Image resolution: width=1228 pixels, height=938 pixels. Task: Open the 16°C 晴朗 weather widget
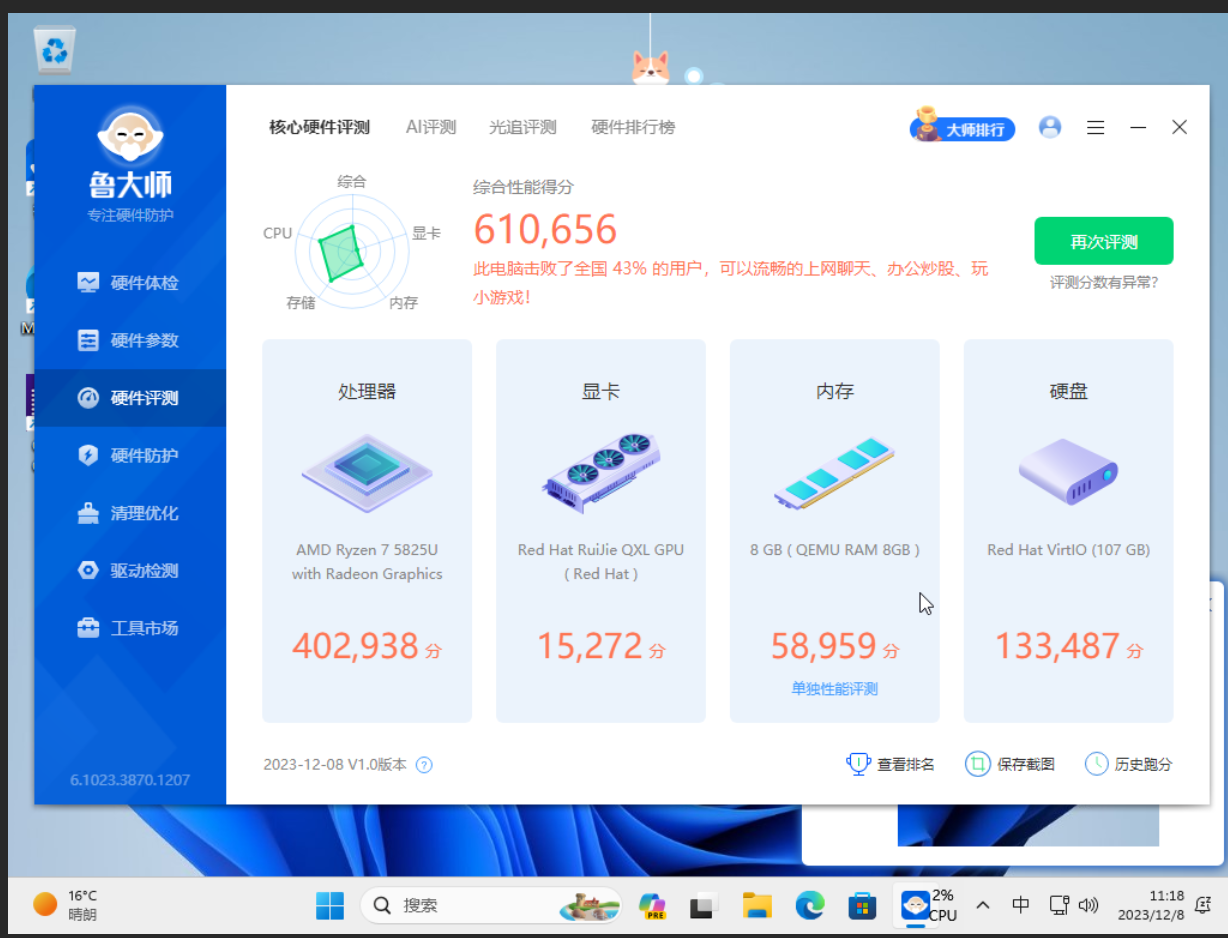66,906
